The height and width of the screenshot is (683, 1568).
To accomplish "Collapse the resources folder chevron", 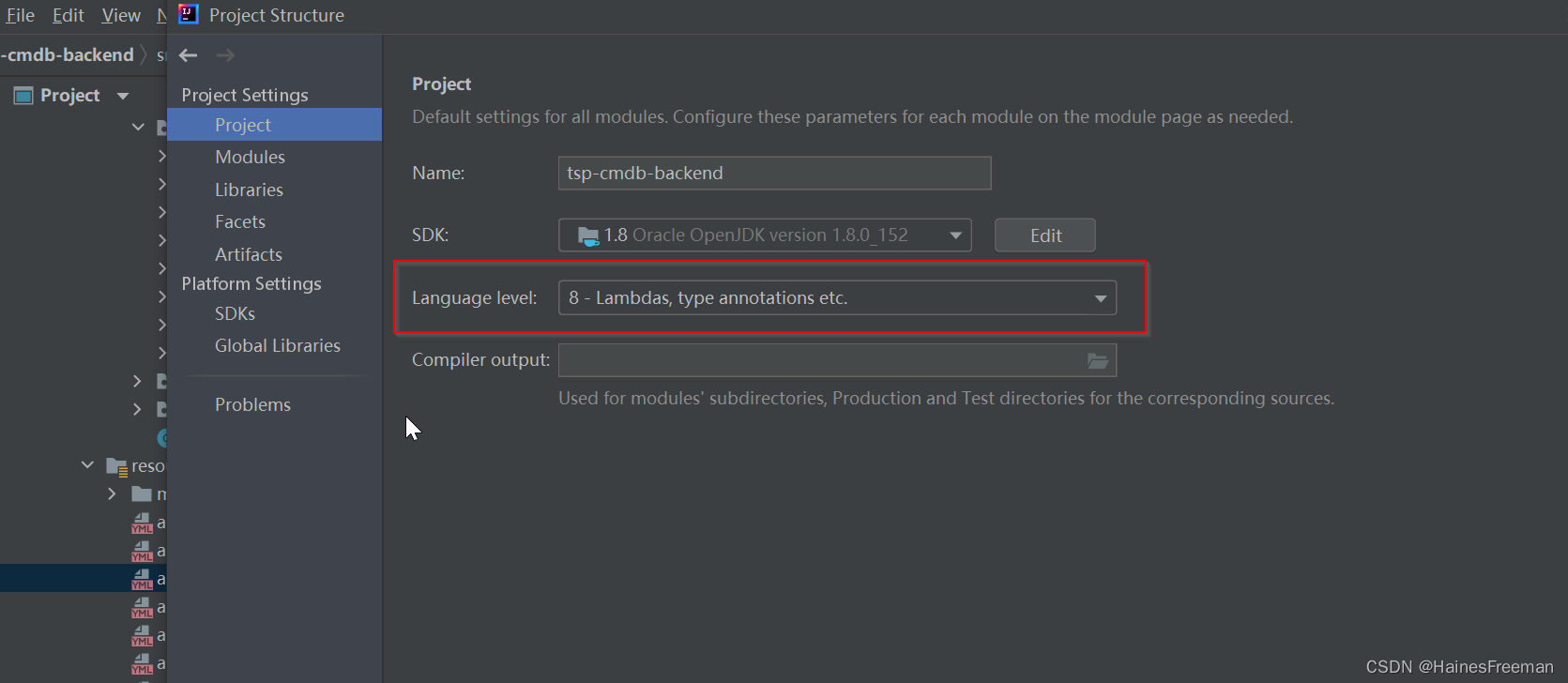I will click(x=88, y=465).
